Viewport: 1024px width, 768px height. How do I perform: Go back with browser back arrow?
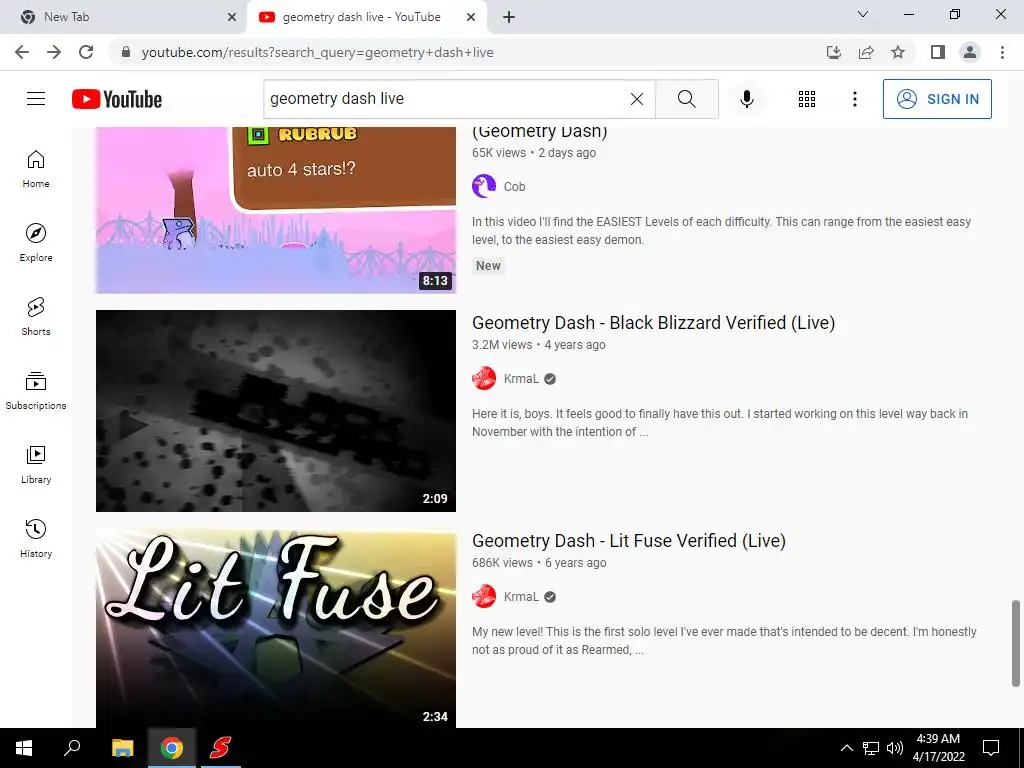[x=22, y=52]
